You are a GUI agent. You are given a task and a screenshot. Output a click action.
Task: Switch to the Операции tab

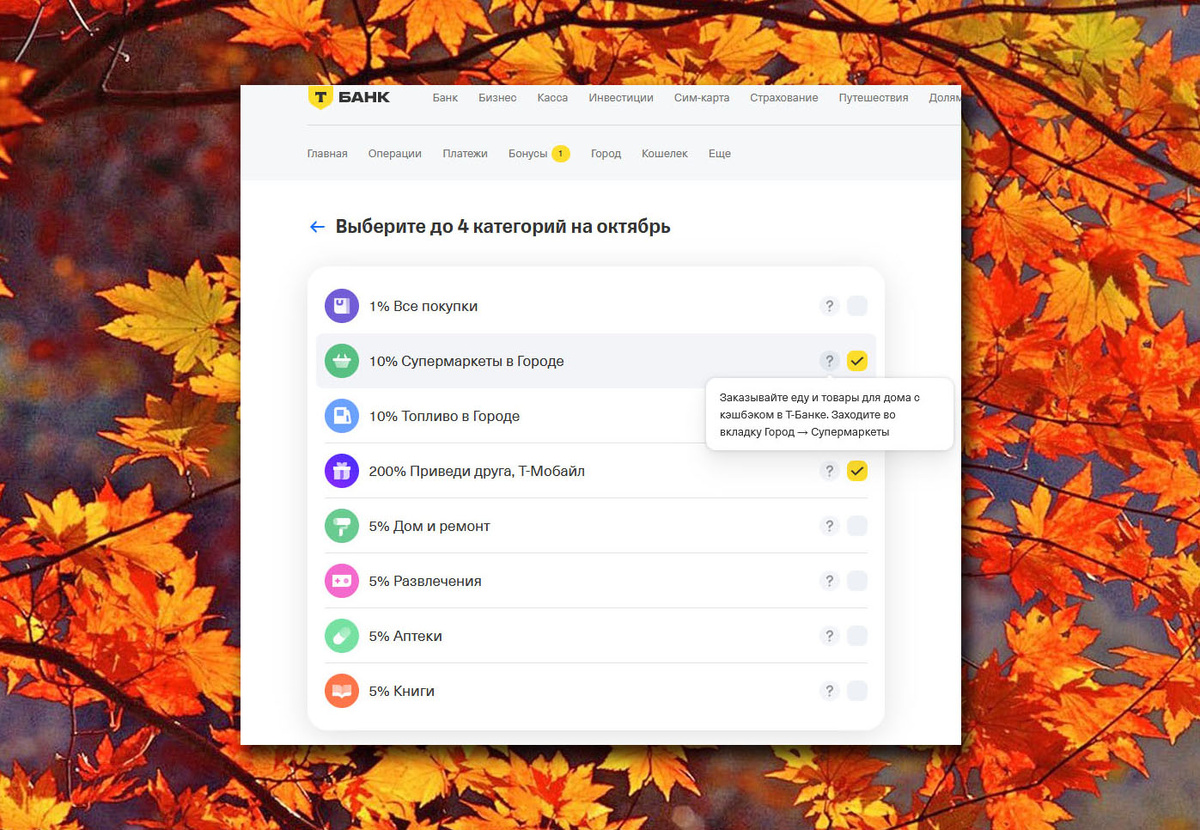pyautogui.click(x=395, y=154)
